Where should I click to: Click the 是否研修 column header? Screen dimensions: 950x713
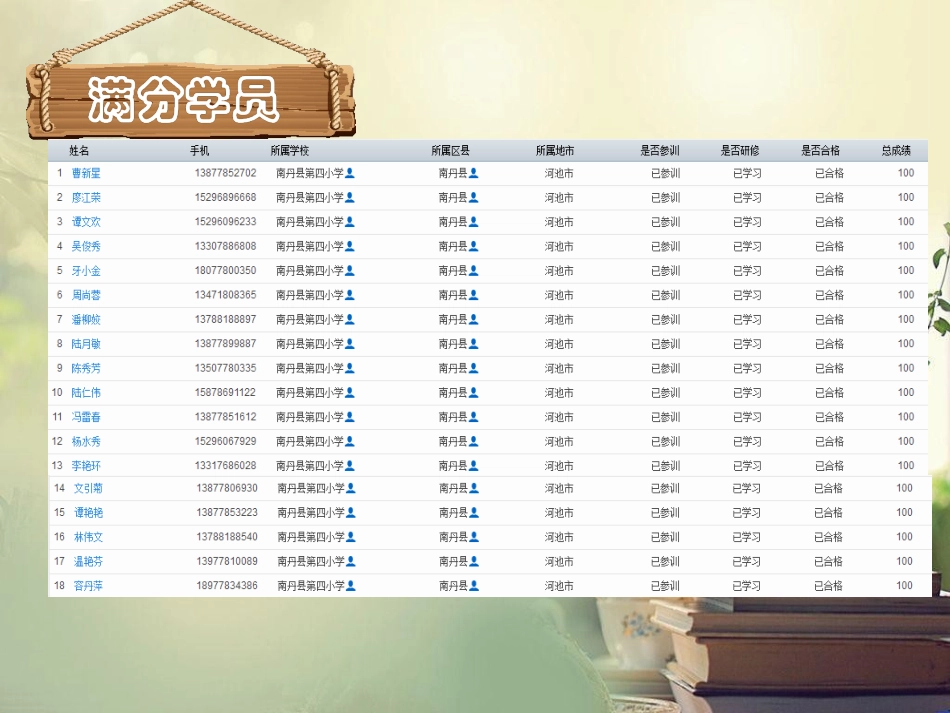point(740,150)
